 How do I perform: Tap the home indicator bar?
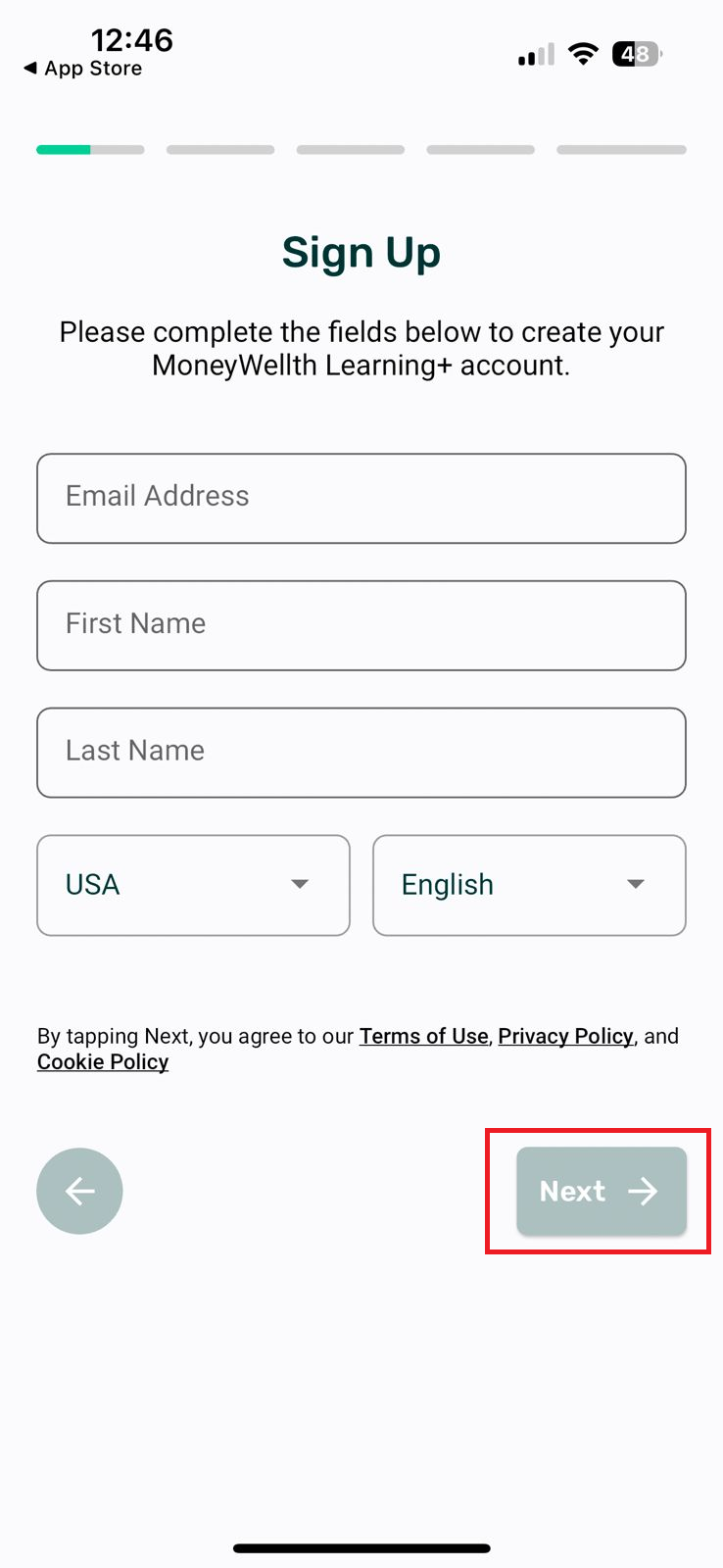361,1548
